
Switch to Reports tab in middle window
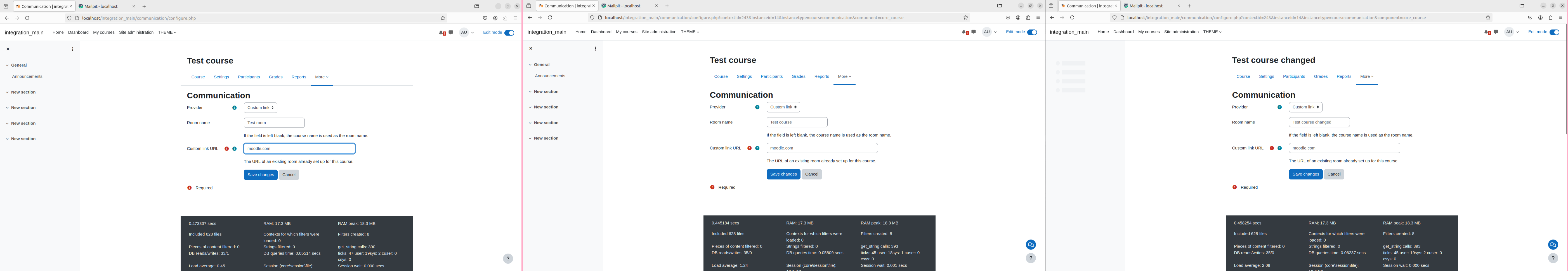click(x=822, y=77)
